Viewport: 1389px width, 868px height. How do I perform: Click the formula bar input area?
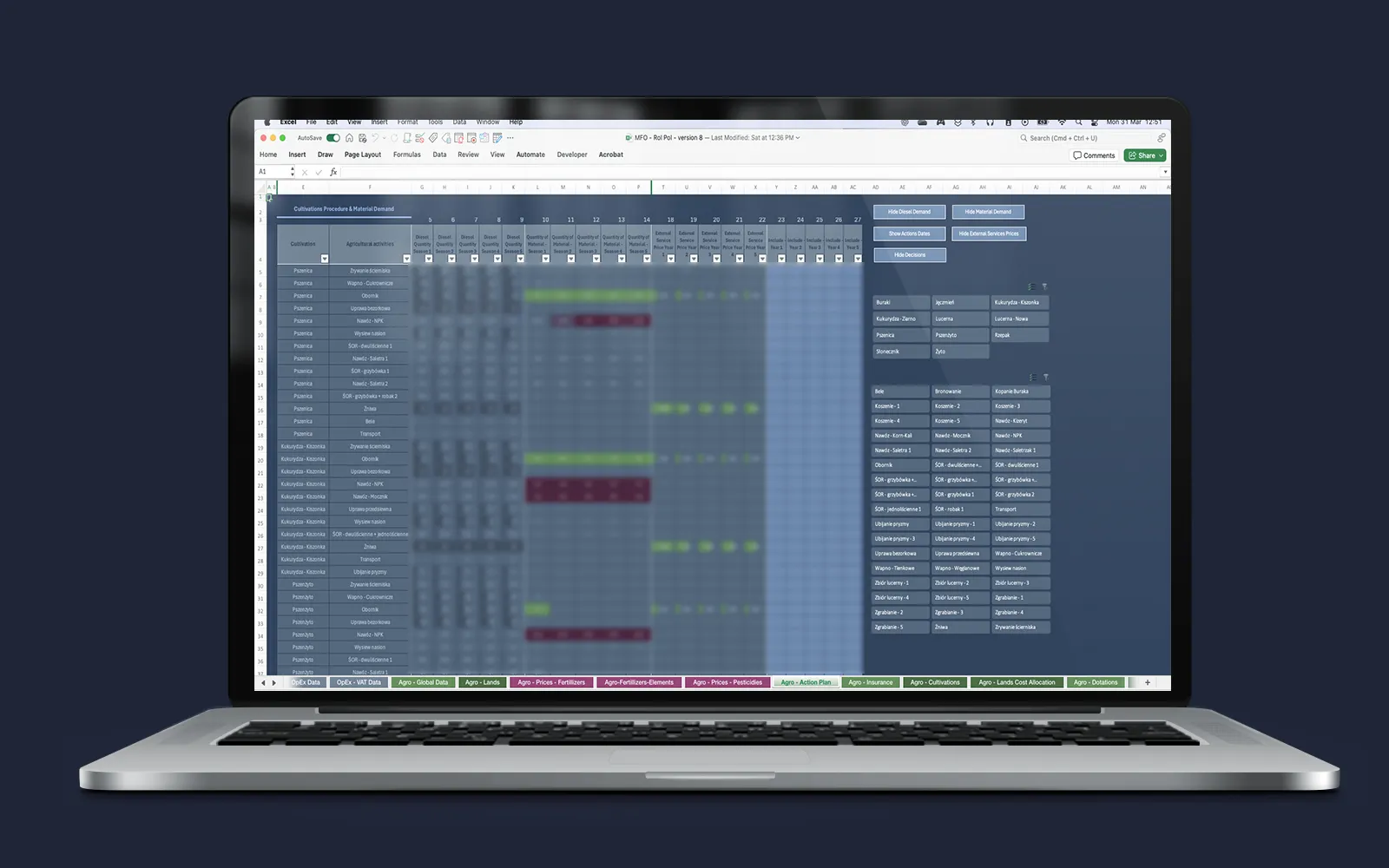[x=751, y=172]
